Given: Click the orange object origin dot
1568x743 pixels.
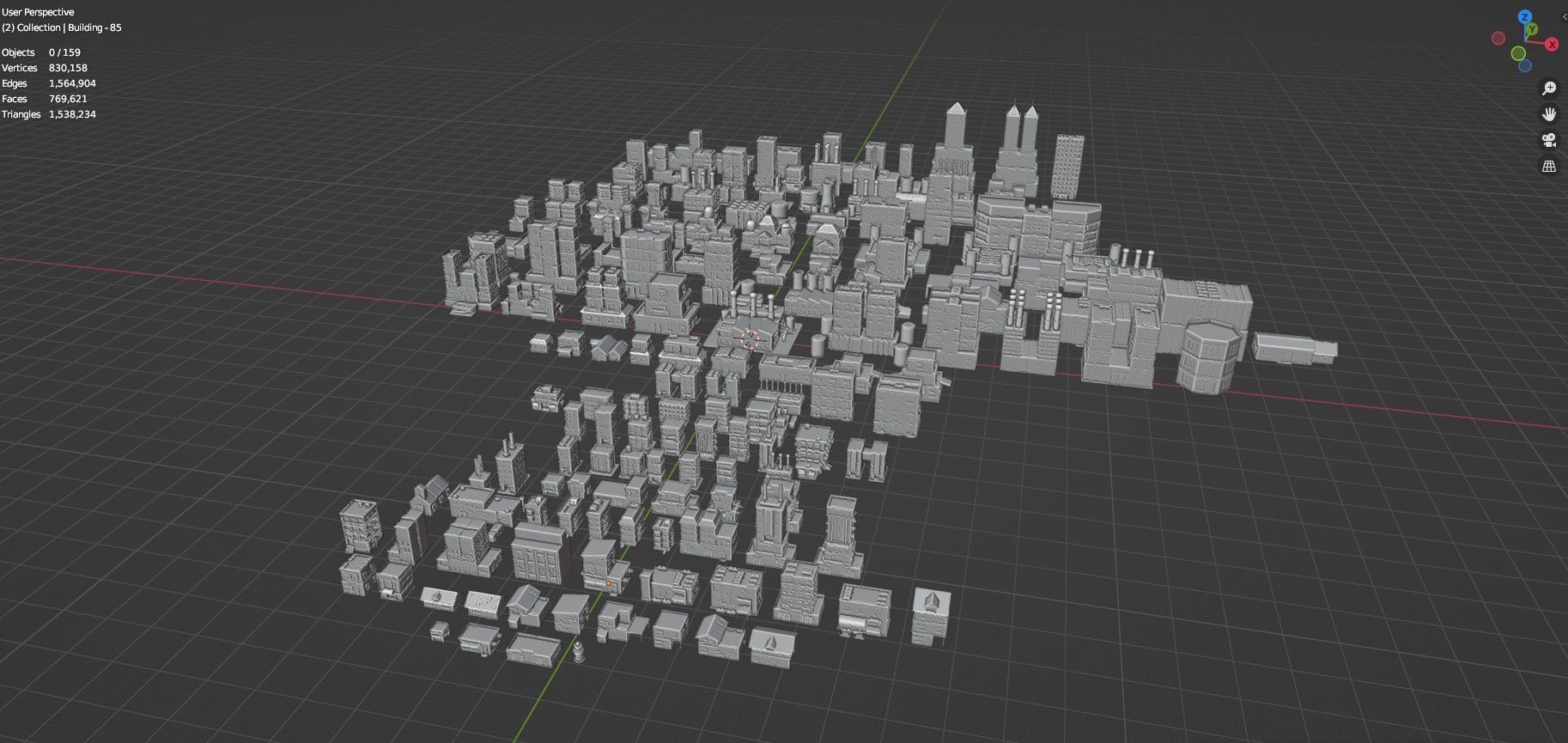Looking at the screenshot, I should coord(609,583).
